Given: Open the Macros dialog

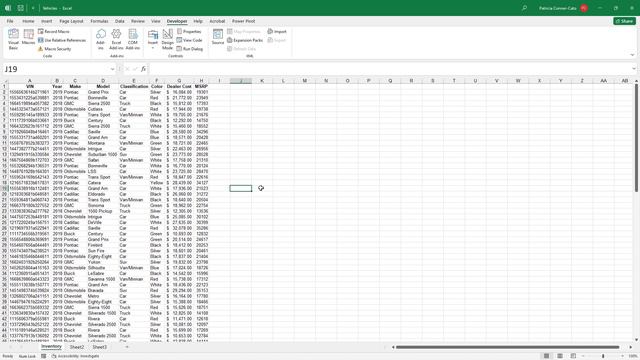Looking at the screenshot, I should tap(28, 37).
